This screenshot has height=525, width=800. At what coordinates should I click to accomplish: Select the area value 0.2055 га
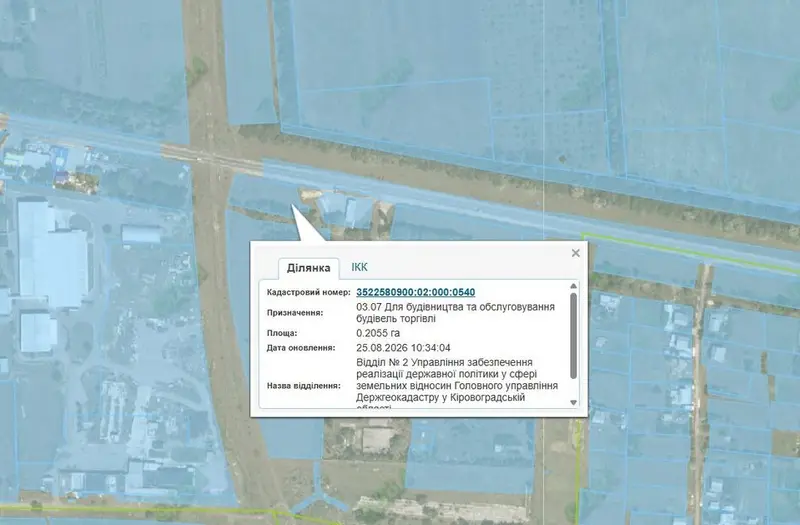coord(378,333)
